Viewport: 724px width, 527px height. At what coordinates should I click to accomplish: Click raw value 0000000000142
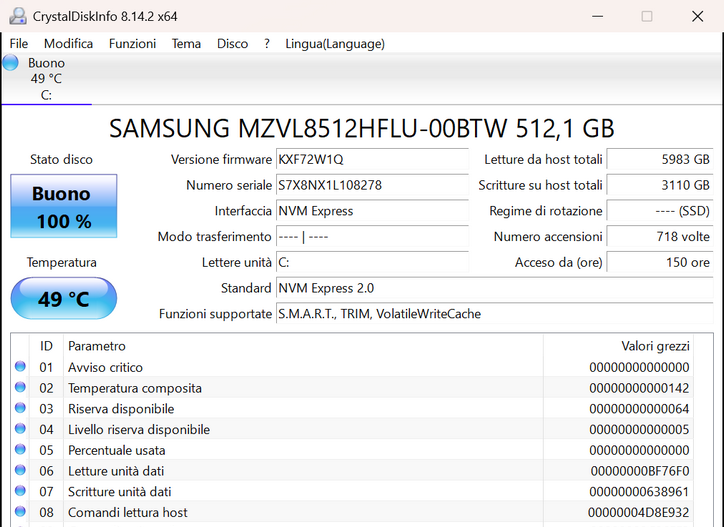click(639, 388)
